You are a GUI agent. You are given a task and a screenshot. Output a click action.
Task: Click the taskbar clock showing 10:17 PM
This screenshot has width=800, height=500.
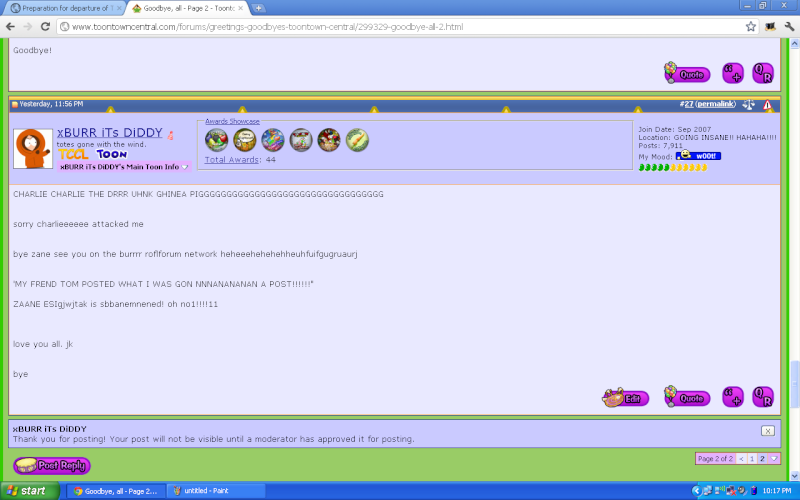point(777,491)
